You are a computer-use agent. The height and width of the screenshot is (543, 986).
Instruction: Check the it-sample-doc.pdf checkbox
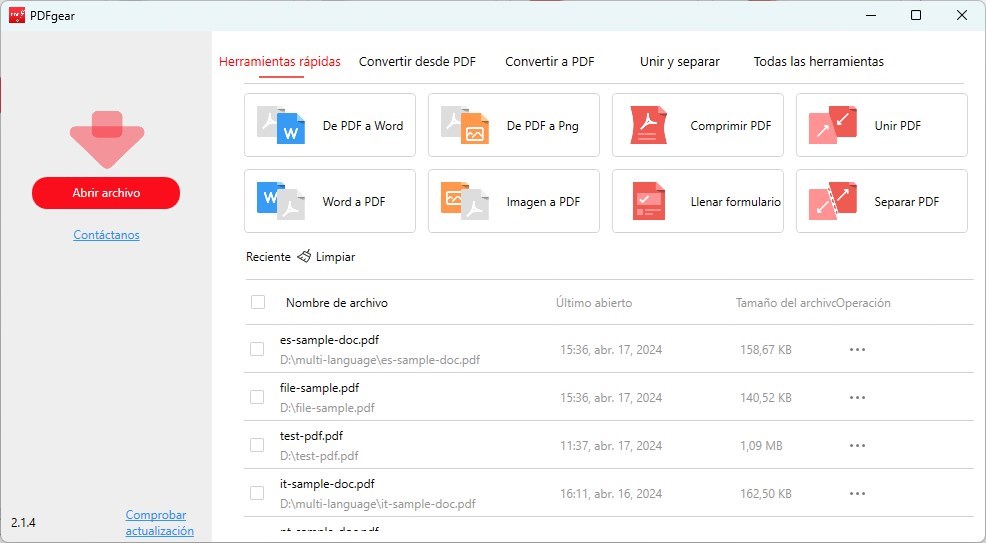(x=257, y=493)
